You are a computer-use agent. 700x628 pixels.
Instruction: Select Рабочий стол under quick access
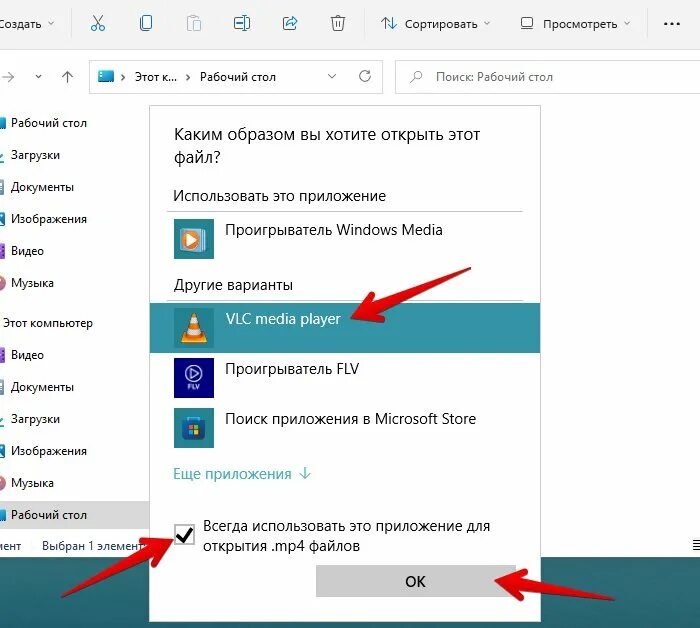tap(48, 123)
